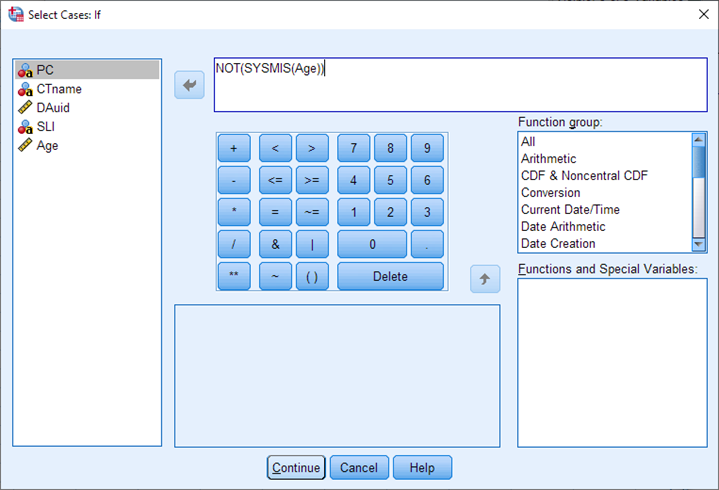Select the Age variable
719x490 pixels.
coord(87,145)
